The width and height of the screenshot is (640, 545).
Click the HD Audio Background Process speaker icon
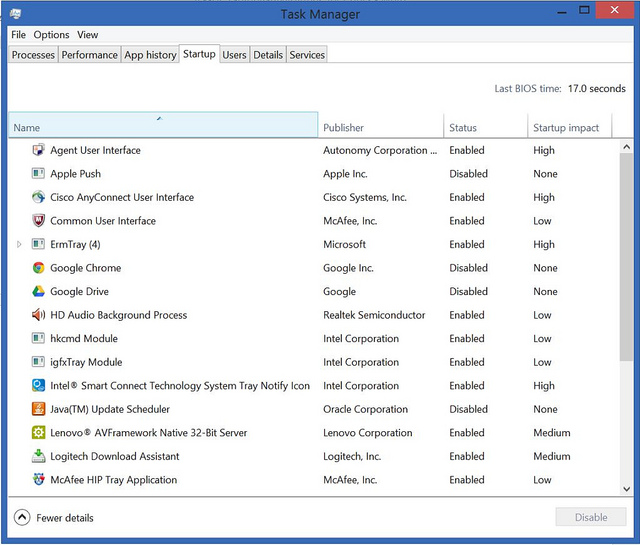point(38,315)
